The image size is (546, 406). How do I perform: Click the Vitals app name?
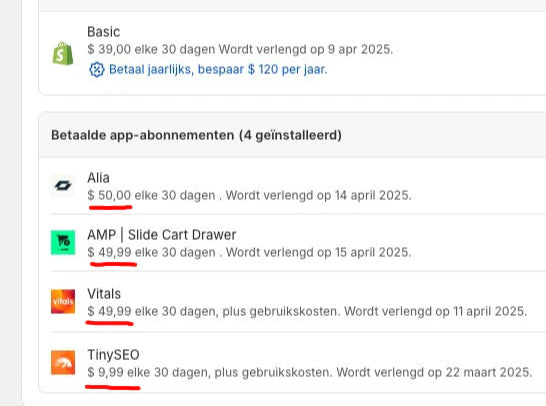click(x=104, y=294)
